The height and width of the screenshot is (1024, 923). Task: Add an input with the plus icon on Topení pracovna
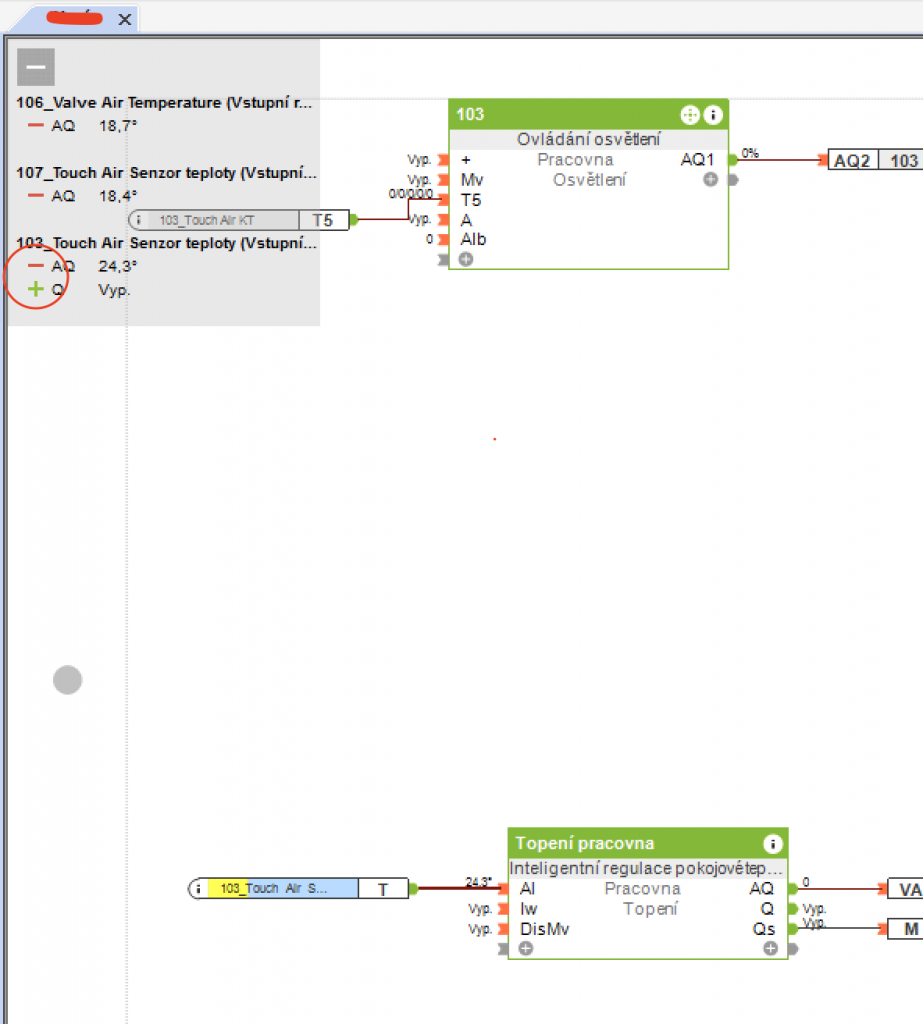(x=525, y=947)
